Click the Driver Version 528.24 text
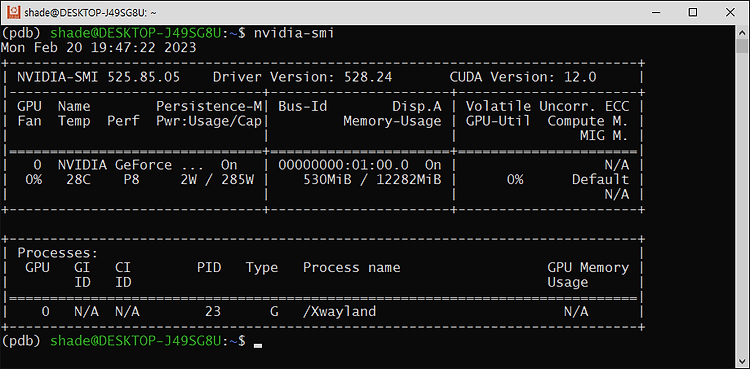 (x=302, y=77)
